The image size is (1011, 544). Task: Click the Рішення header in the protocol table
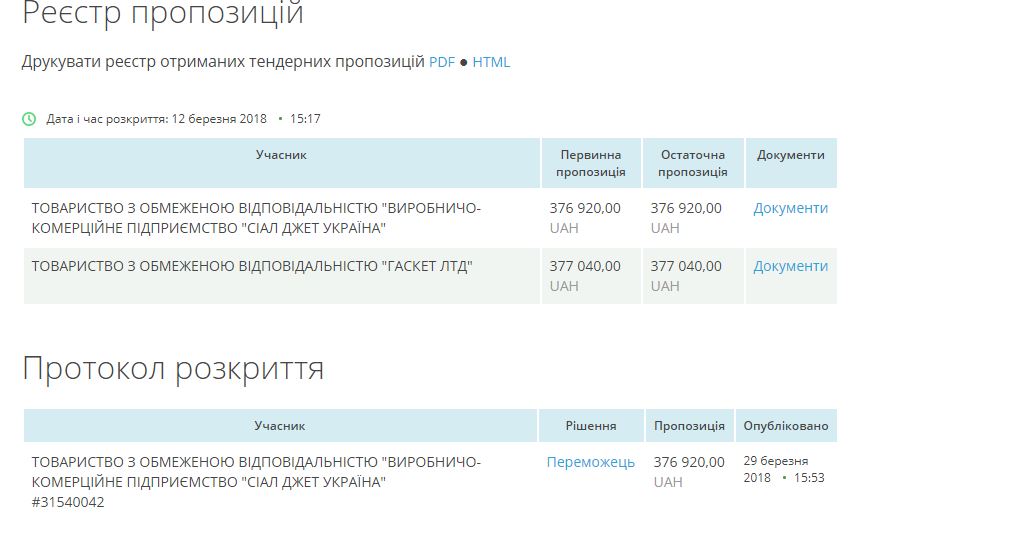(591, 425)
